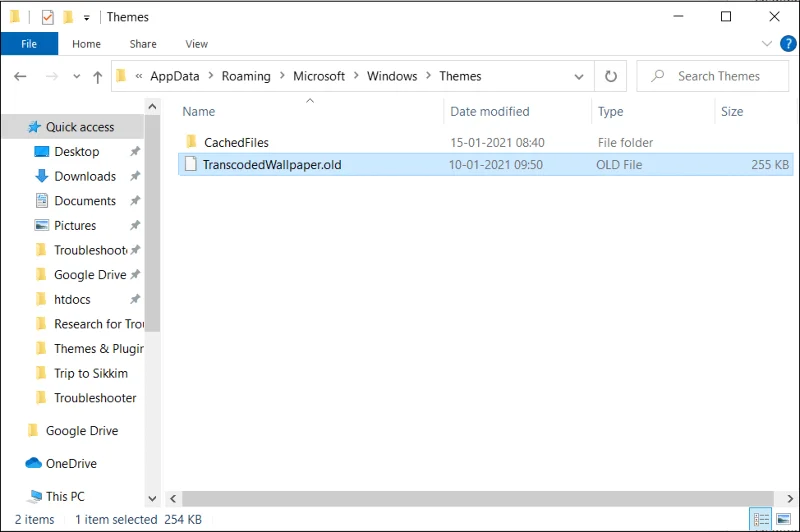The image size is (800, 532).
Task: Click the Properties quick access toolbar icon
Action: point(47,17)
